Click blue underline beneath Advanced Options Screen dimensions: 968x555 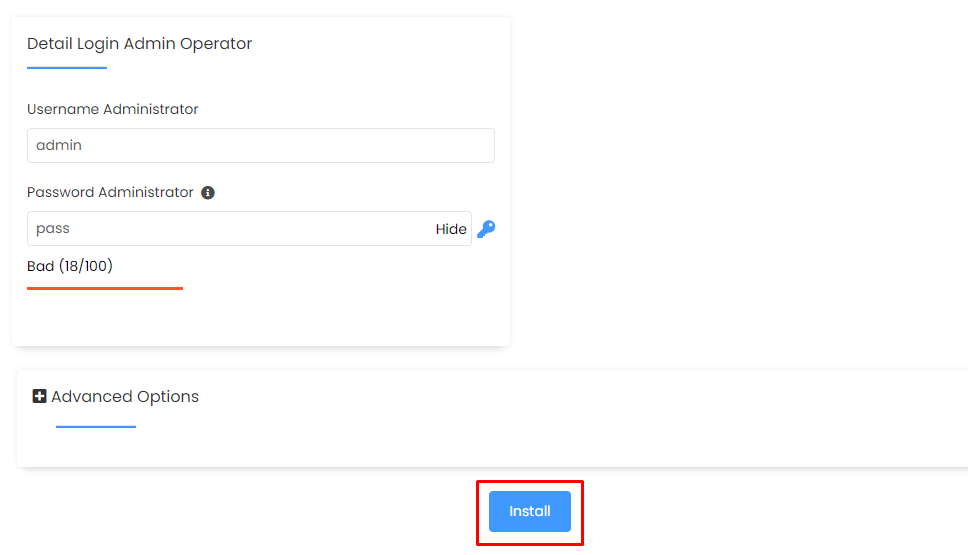(x=96, y=427)
